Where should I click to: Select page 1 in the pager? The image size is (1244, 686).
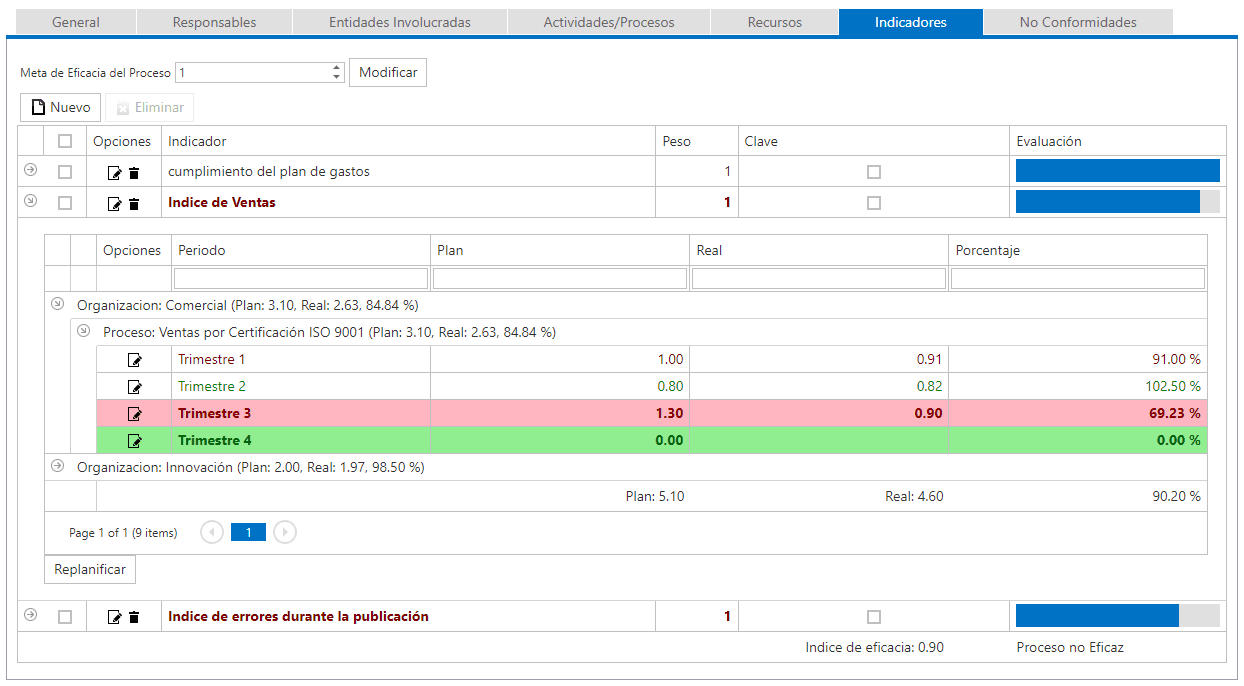point(248,533)
